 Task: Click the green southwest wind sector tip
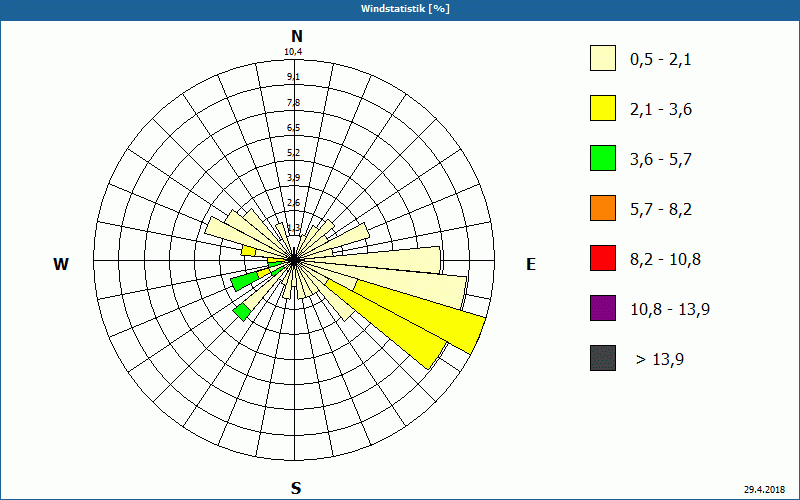[242, 312]
